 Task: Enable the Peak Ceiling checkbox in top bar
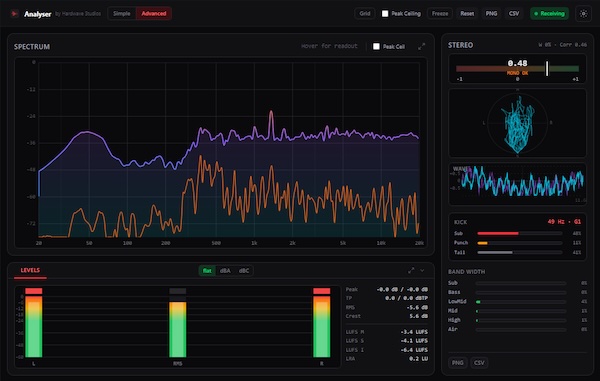[385, 14]
